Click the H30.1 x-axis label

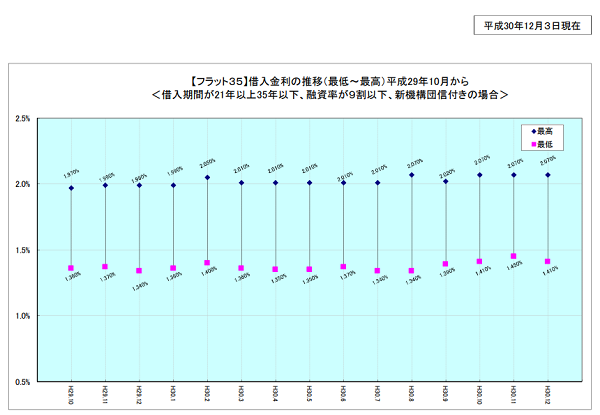point(173,394)
